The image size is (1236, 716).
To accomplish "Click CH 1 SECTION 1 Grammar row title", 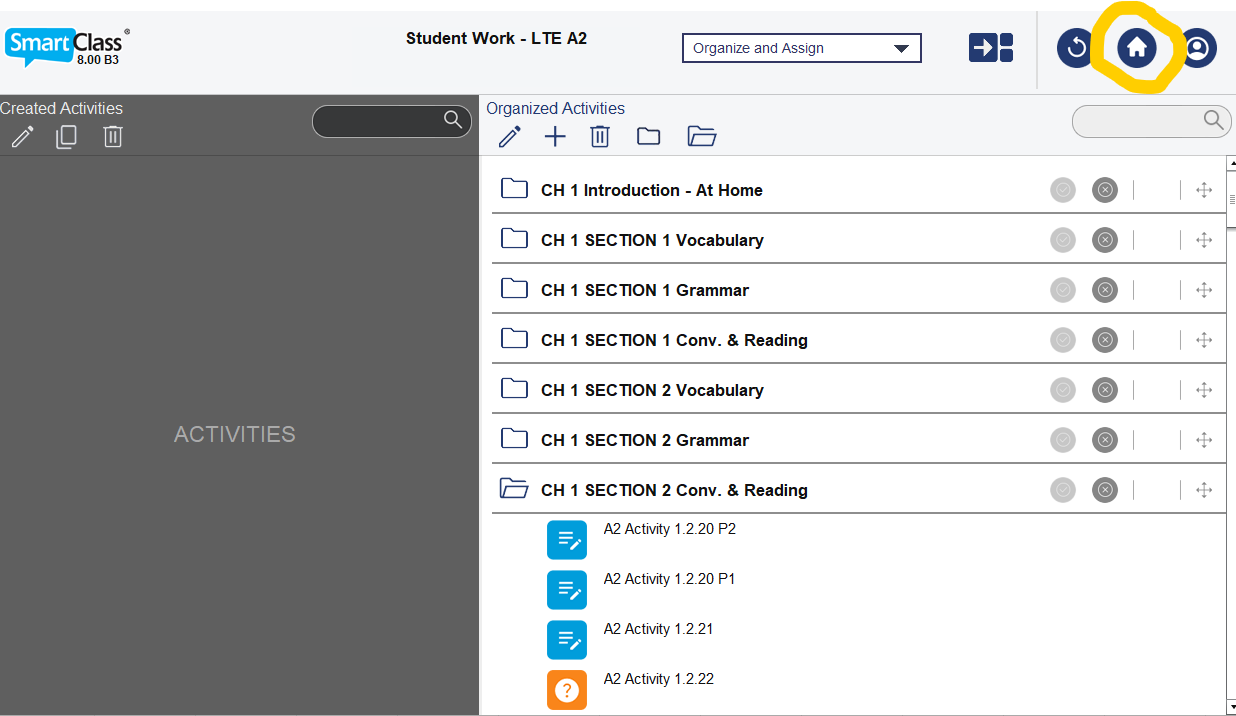I will pos(645,290).
